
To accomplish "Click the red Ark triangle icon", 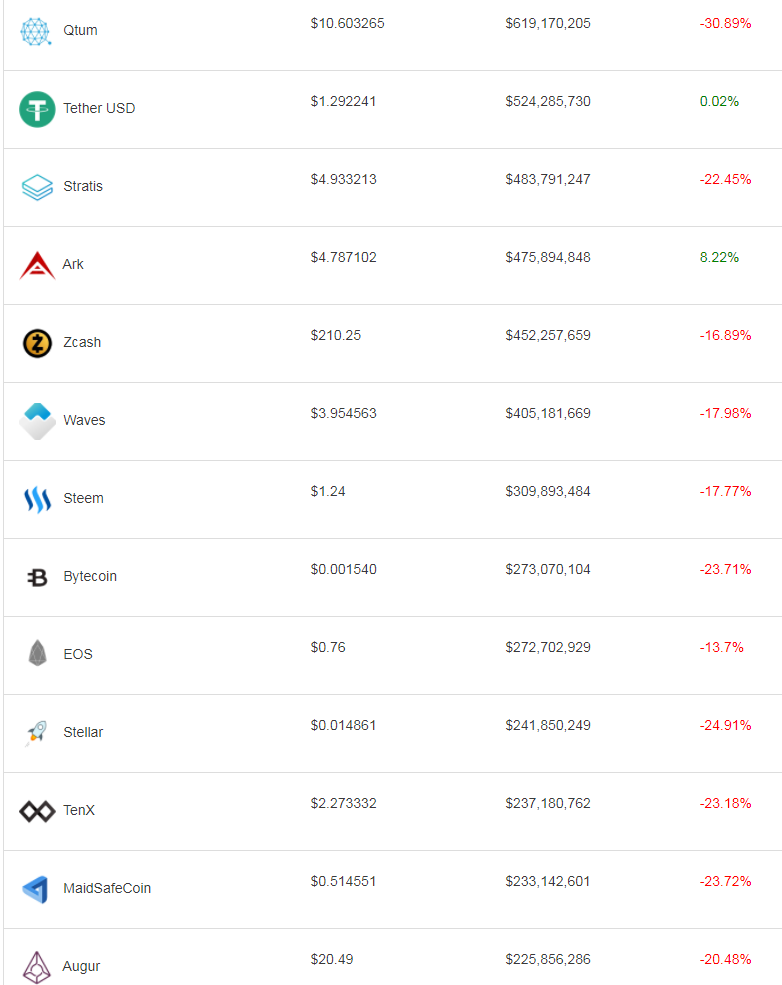I will tap(37, 265).
